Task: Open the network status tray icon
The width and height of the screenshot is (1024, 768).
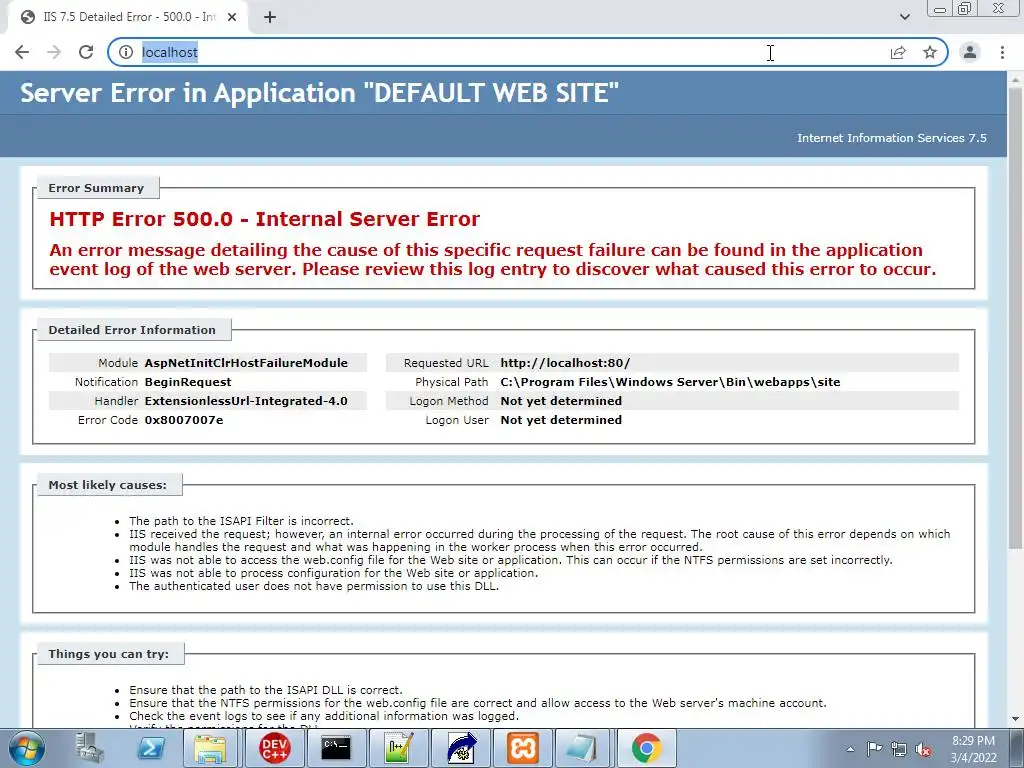Action: (899, 749)
